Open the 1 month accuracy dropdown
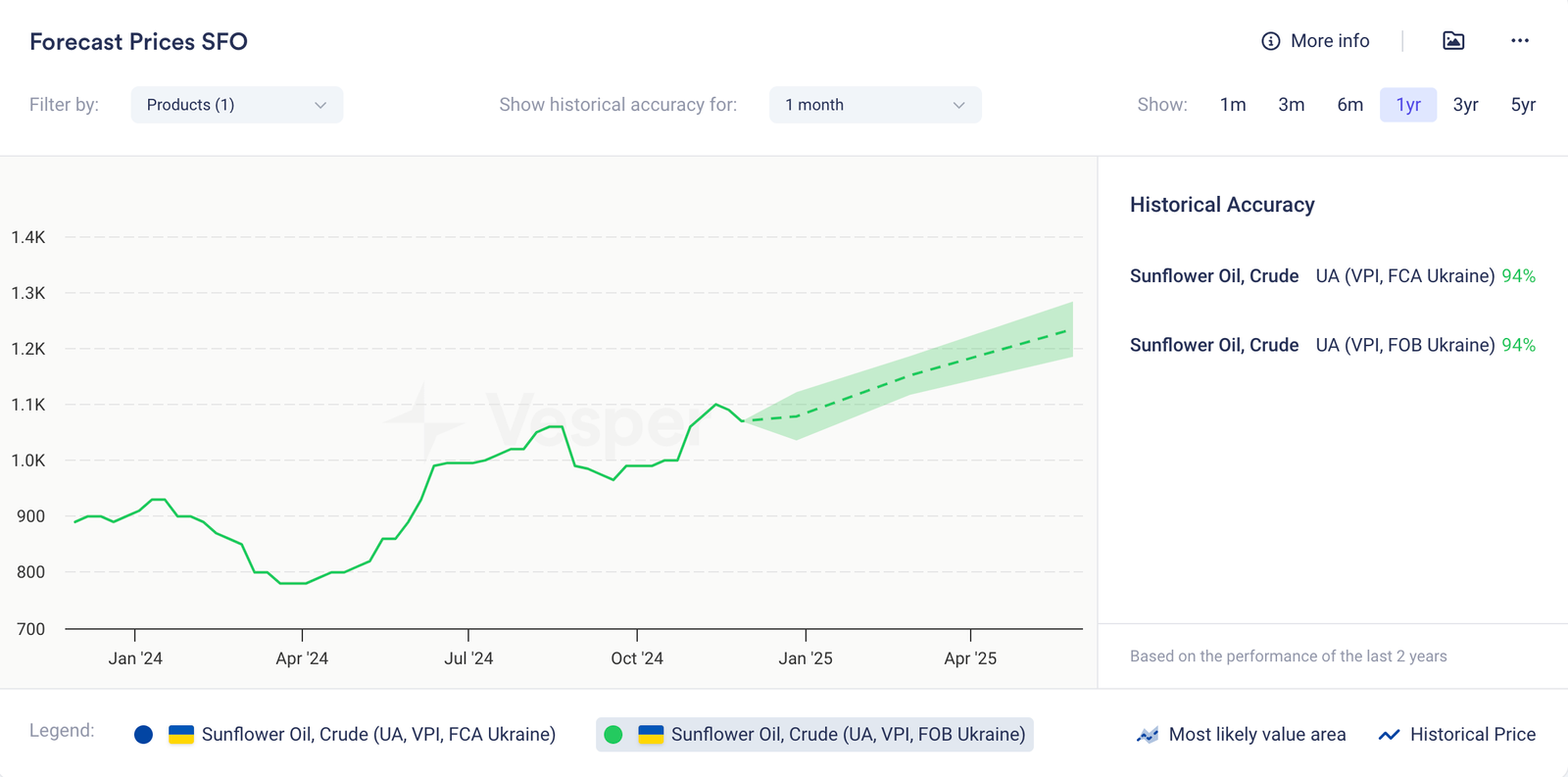The height and width of the screenshot is (777, 1568). pyautogui.click(x=874, y=105)
